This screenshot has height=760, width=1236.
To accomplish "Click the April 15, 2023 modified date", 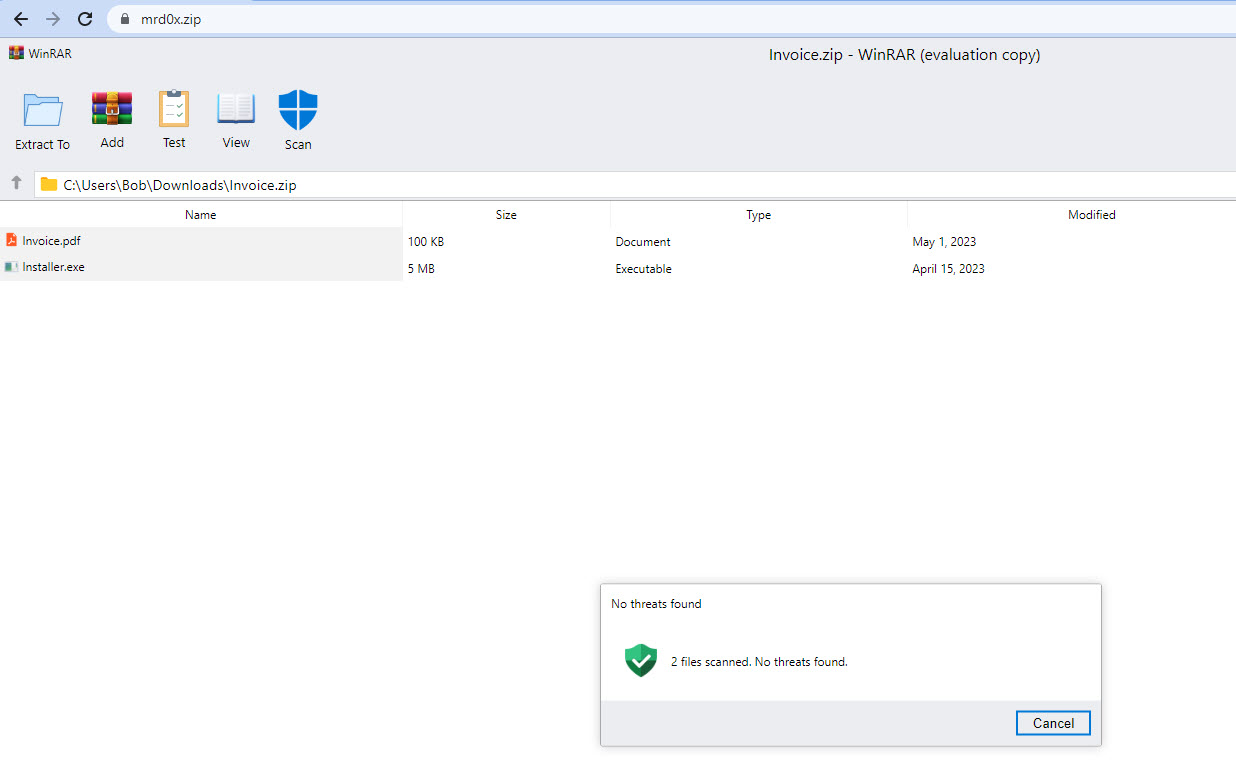I will 949,269.
